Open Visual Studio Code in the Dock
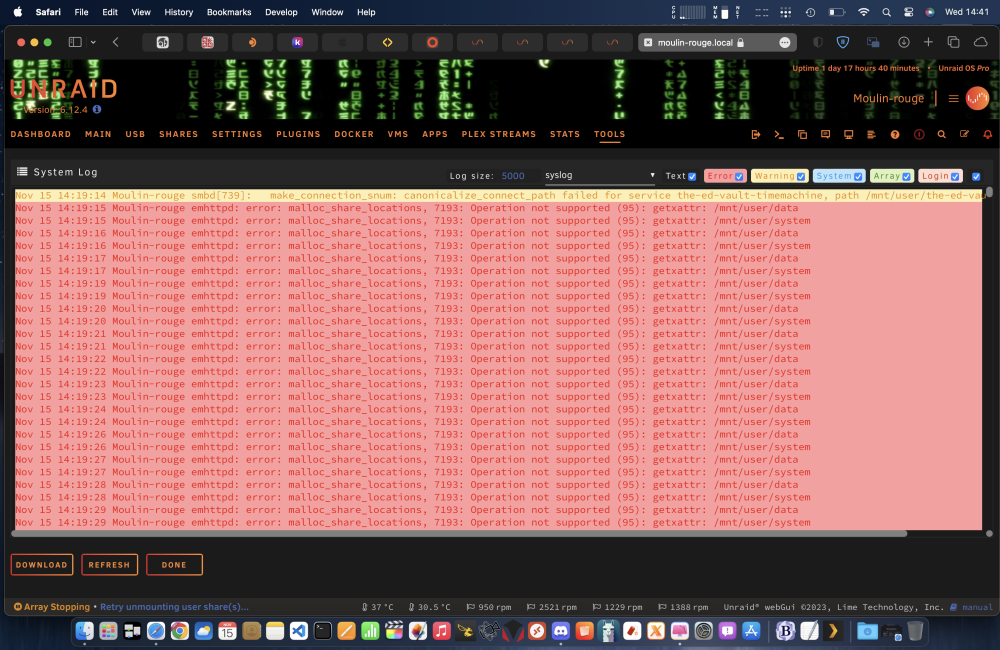 pos(298,631)
